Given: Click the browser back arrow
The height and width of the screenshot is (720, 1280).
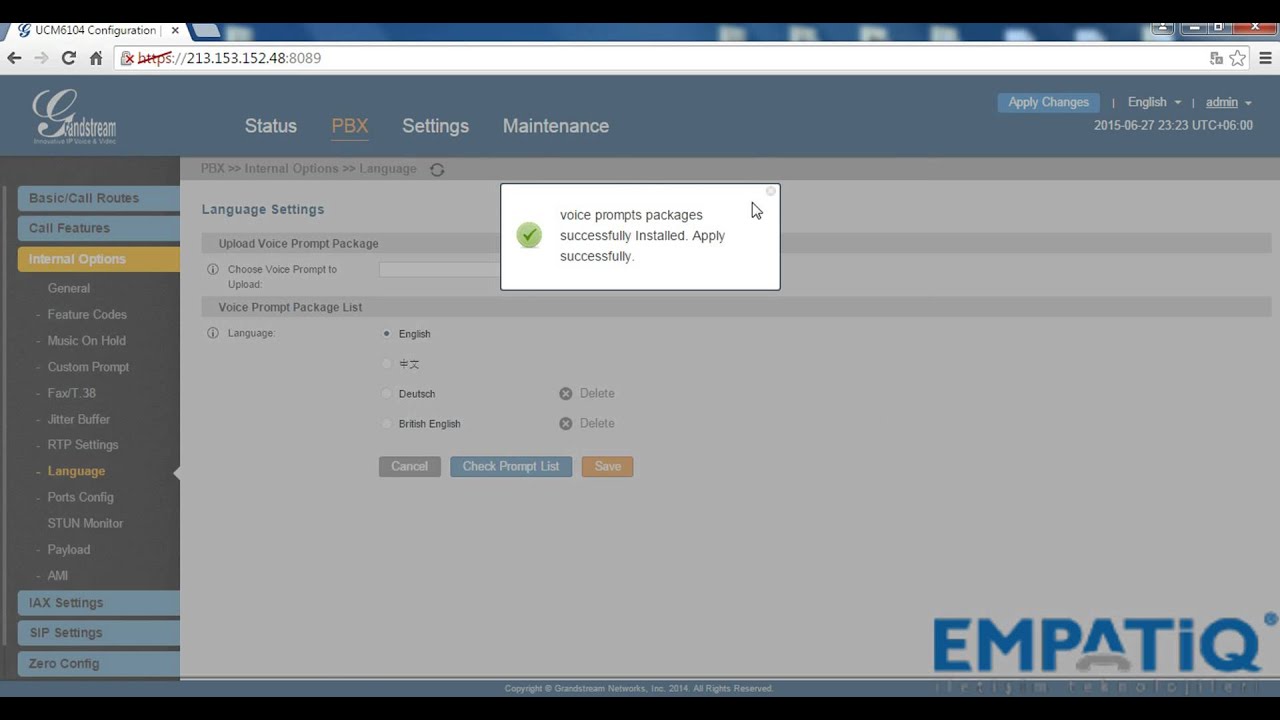Looking at the screenshot, I should coord(14,58).
